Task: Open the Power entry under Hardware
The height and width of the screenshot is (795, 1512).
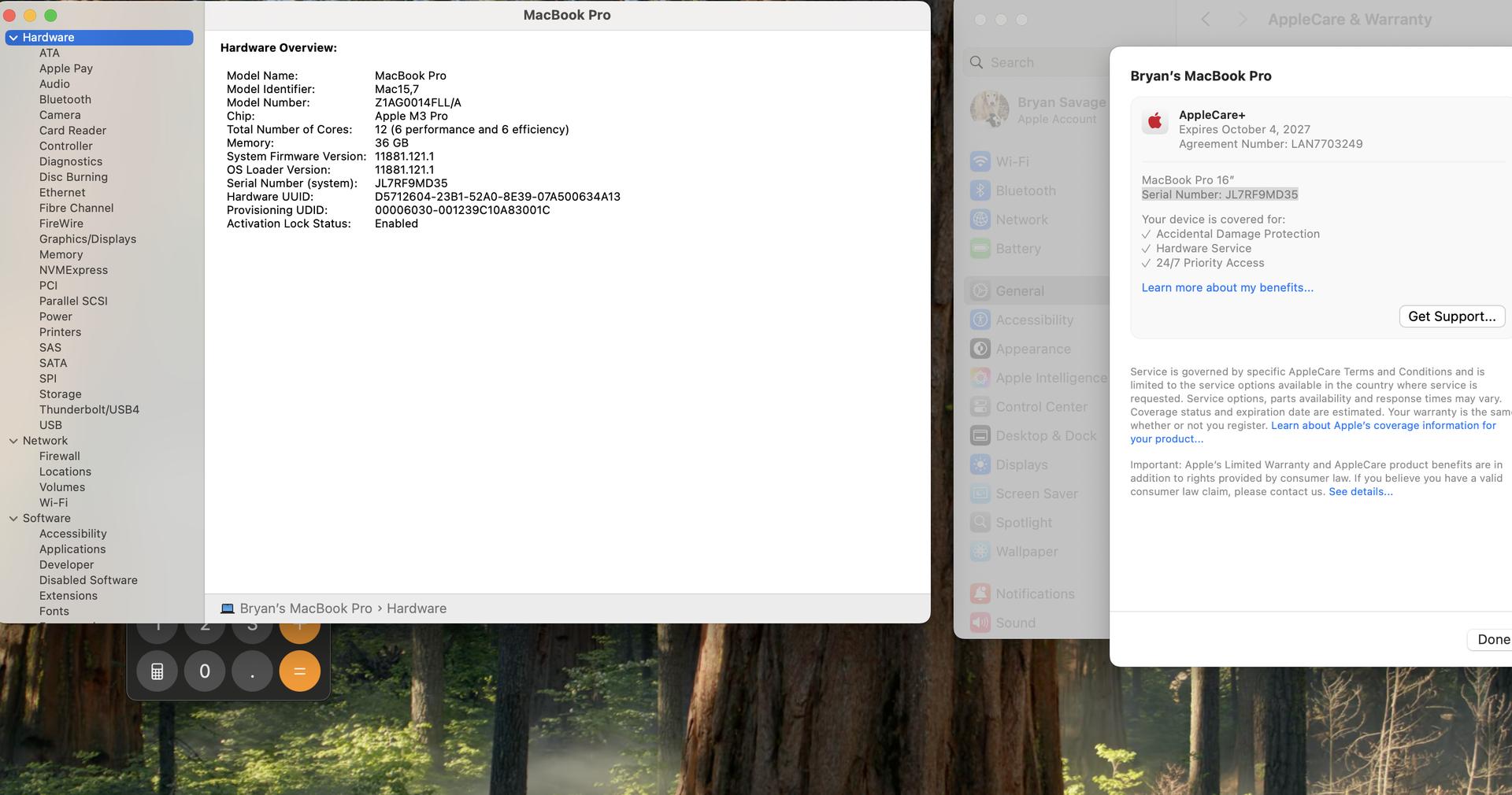Action: pyautogui.click(x=56, y=316)
